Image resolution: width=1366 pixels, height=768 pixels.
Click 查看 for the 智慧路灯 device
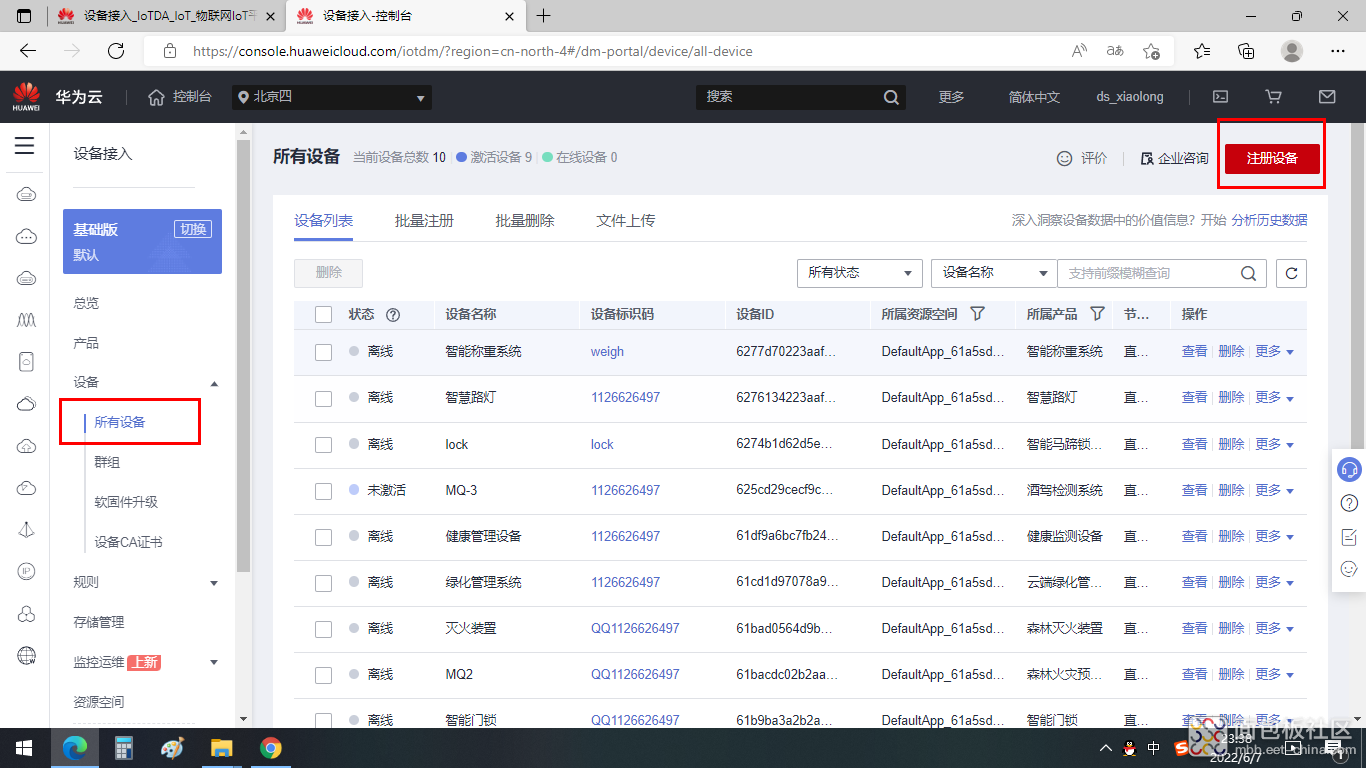tap(1194, 398)
